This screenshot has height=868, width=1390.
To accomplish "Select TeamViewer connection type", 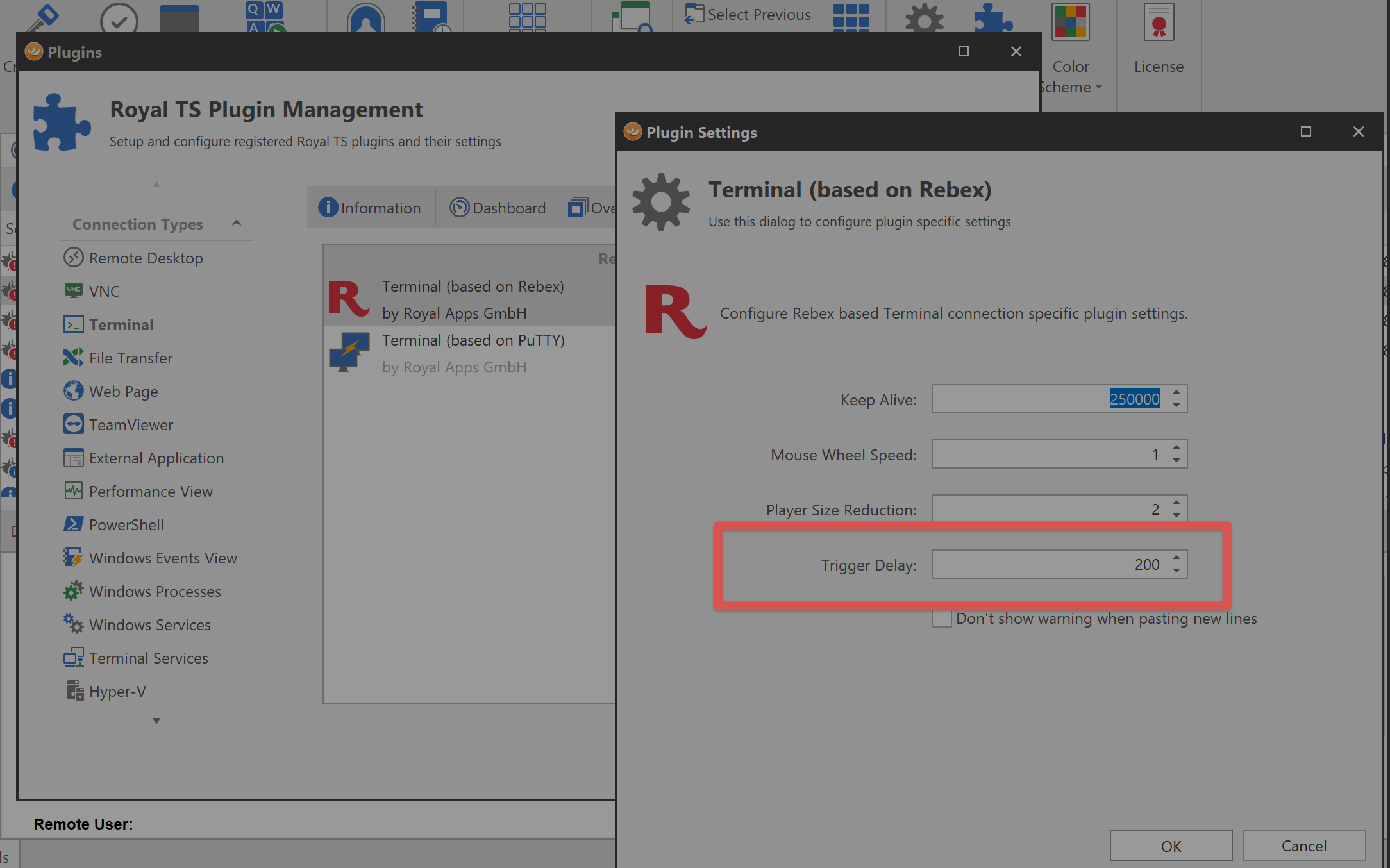I will [131, 425].
